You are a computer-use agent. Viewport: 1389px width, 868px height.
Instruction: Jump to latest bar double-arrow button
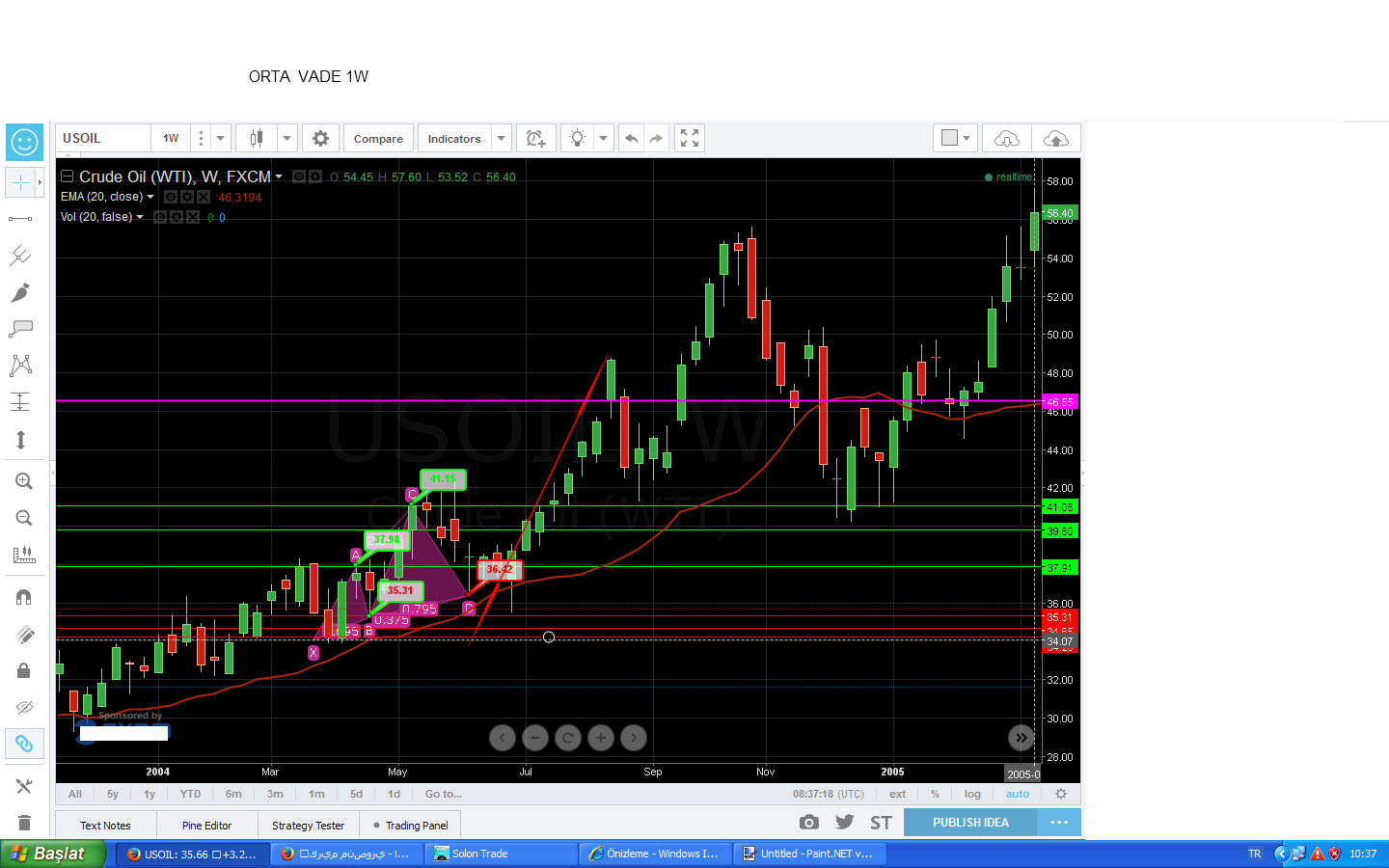1021,738
